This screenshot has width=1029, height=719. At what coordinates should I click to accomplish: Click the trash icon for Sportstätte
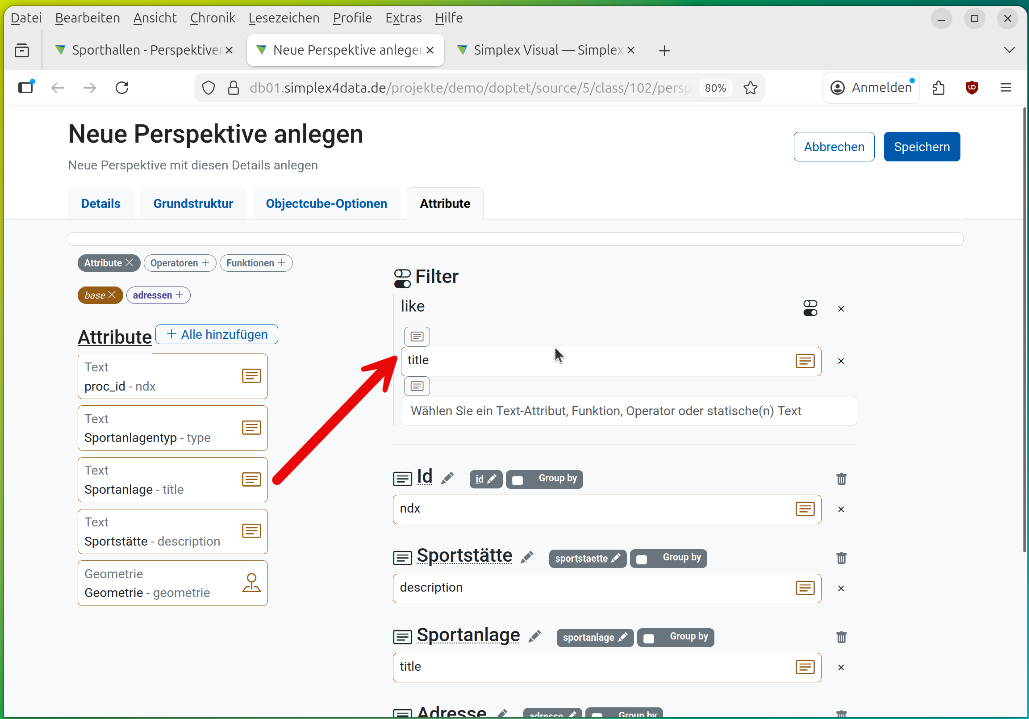pos(841,558)
